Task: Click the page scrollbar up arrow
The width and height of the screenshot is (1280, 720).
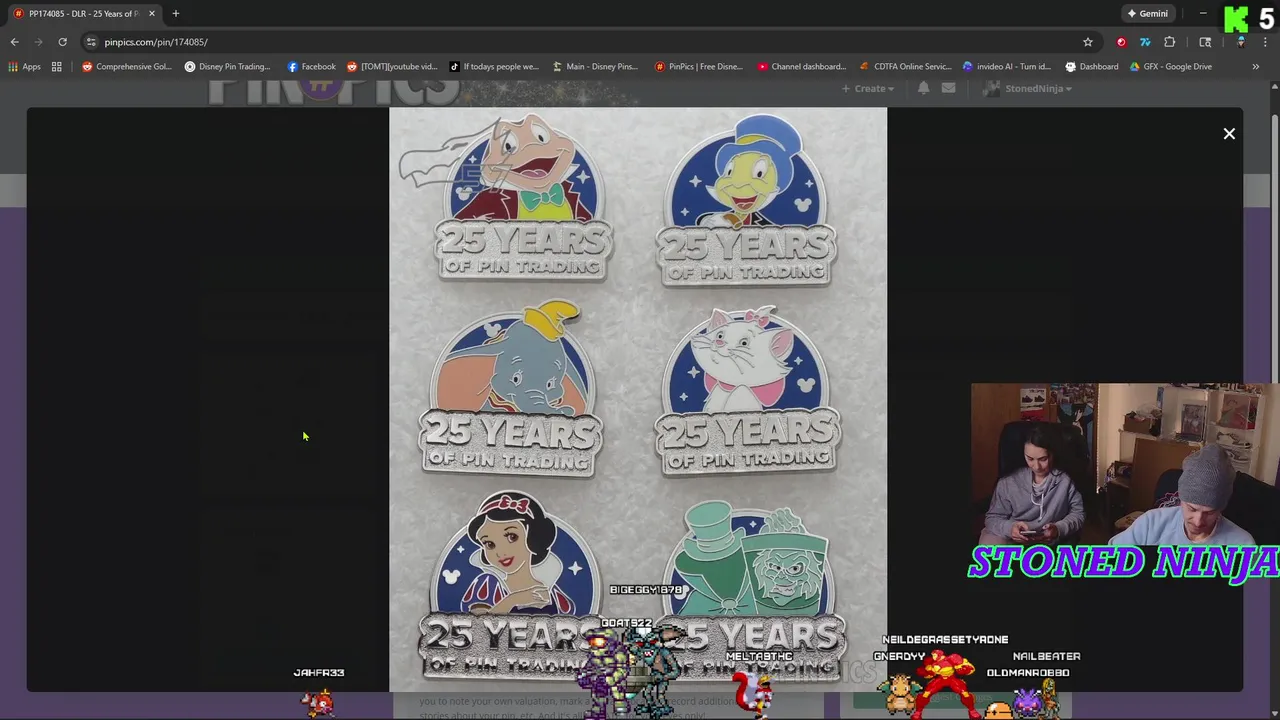Action: (1275, 86)
